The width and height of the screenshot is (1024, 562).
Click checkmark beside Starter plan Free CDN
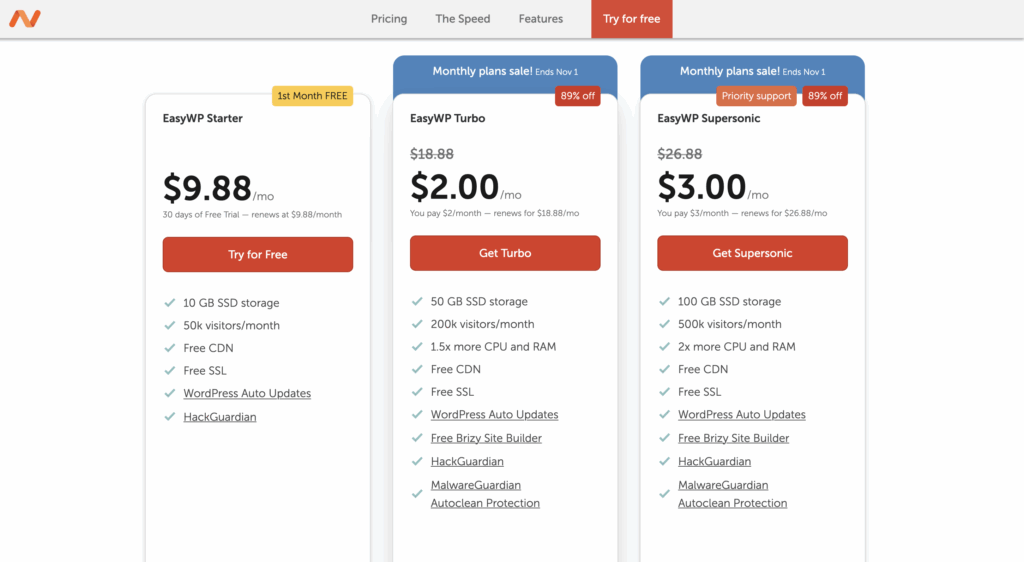point(170,349)
